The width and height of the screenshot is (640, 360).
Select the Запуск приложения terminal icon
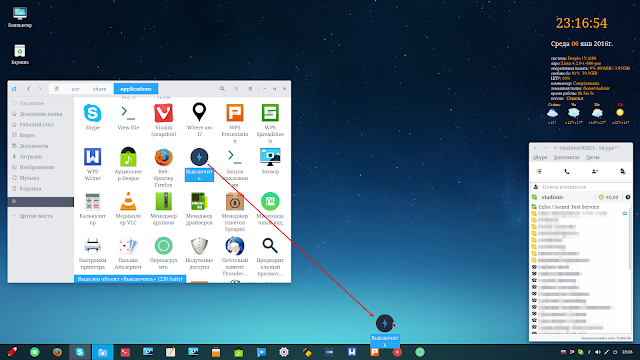click(x=235, y=157)
